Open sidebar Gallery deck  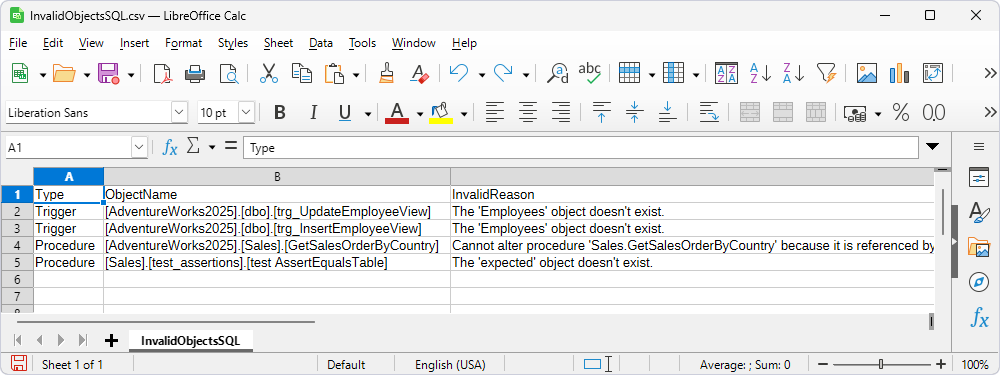pos(978,247)
